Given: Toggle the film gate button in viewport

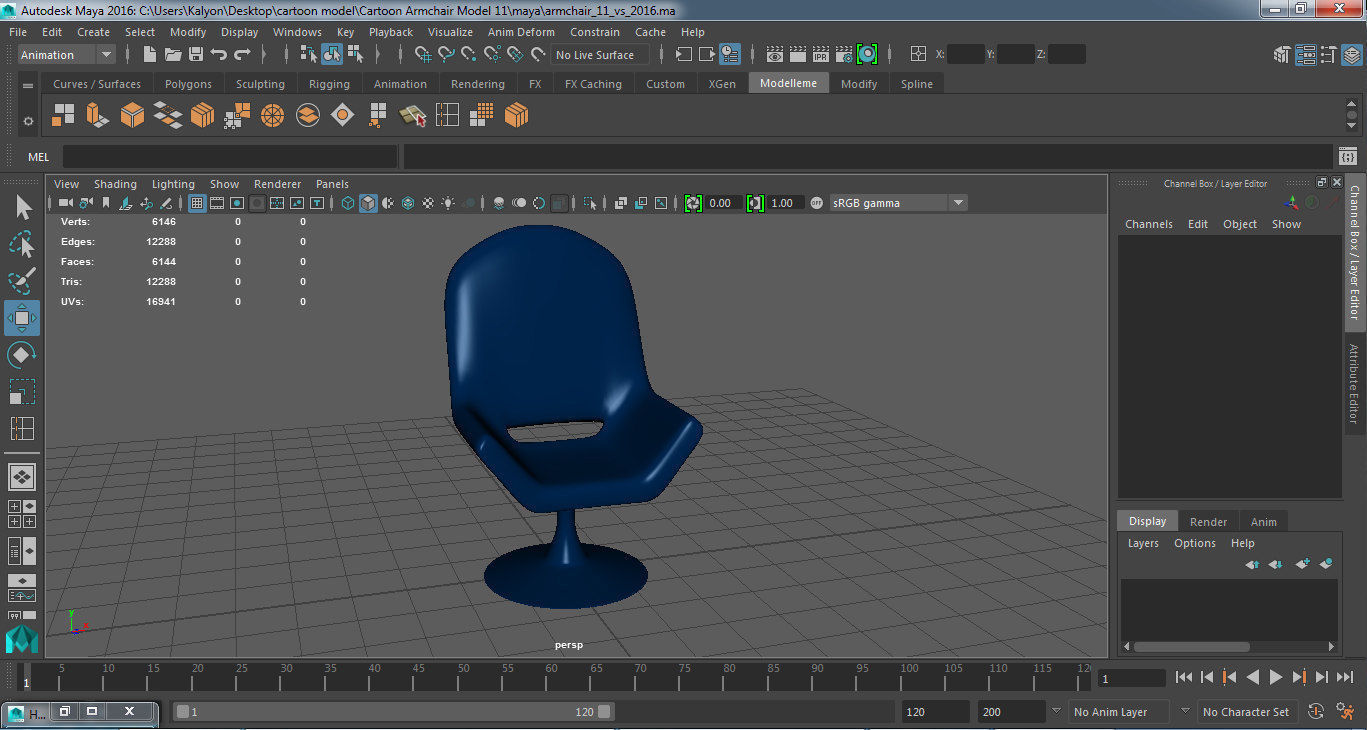Looking at the screenshot, I should (217, 203).
